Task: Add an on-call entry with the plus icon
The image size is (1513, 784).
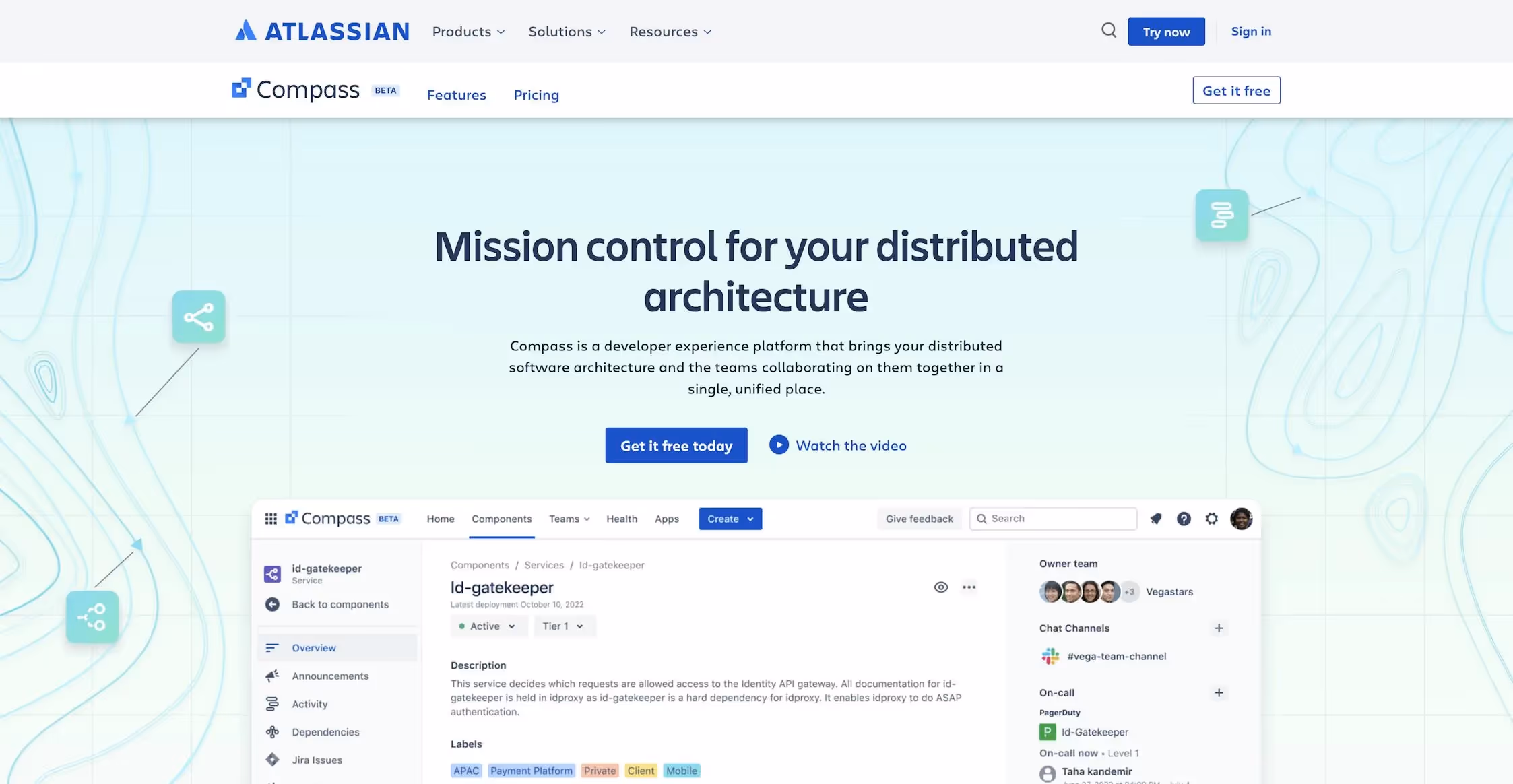Action: point(1219,693)
